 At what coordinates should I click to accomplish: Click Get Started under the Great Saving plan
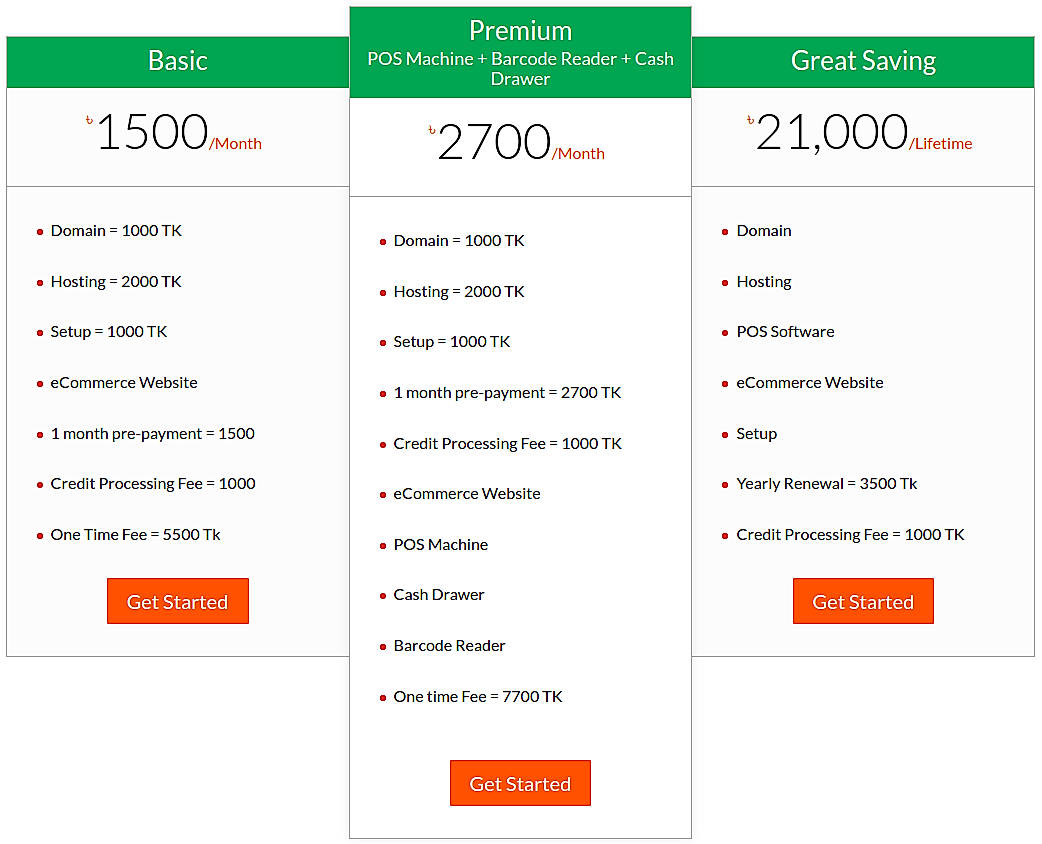click(863, 601)
